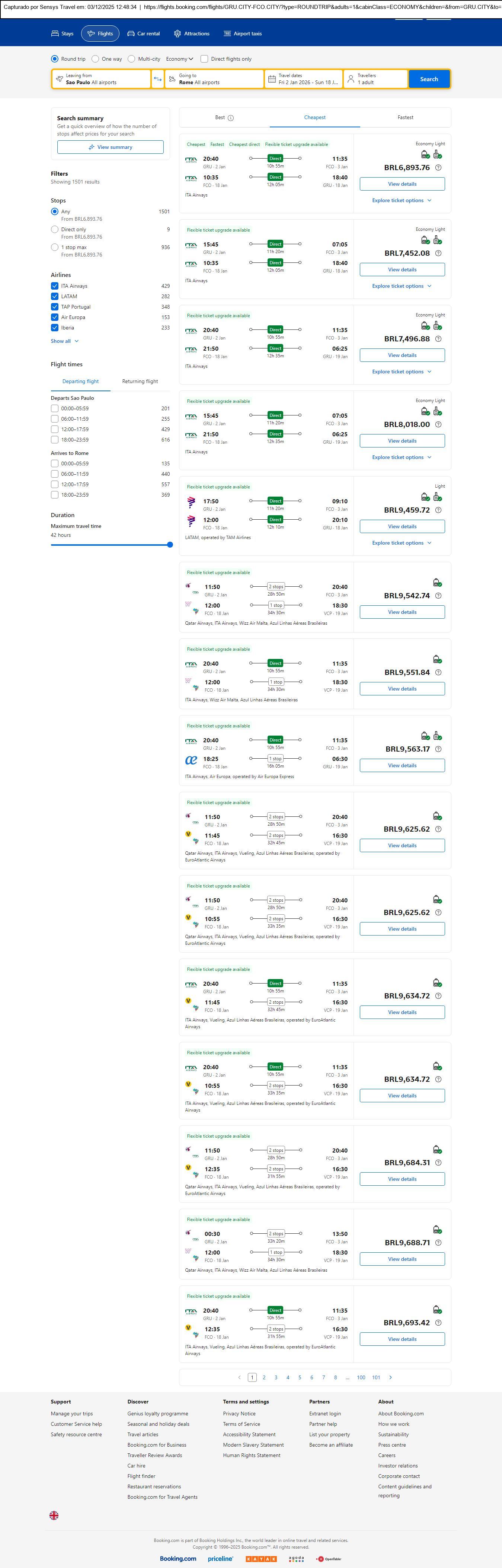The height and width of the screenshot is (1568, 502).
Task: Switch to Returning flight tab
Action: [x=140, y=382]
